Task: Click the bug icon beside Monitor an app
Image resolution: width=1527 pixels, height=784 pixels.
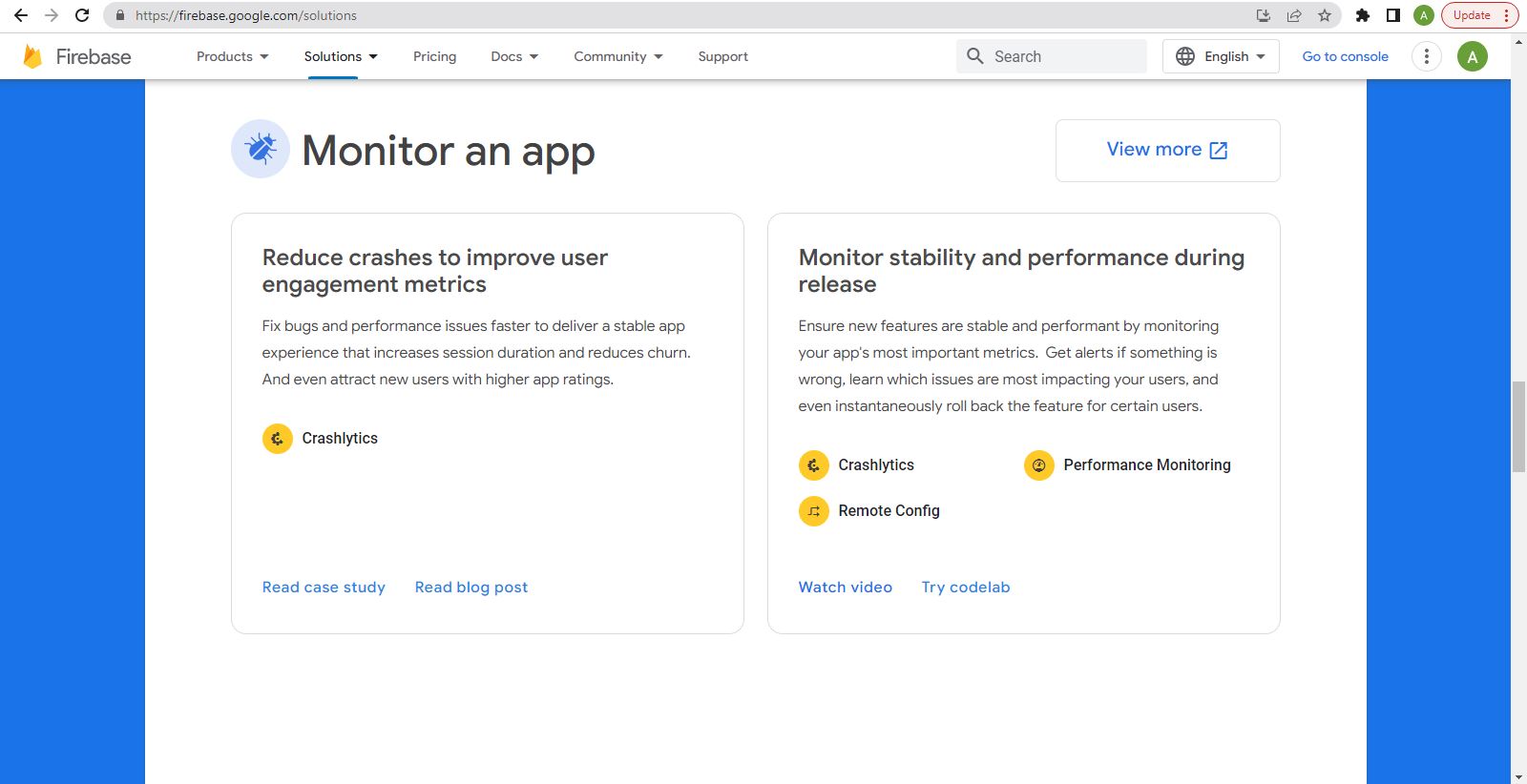Action: 261,149
